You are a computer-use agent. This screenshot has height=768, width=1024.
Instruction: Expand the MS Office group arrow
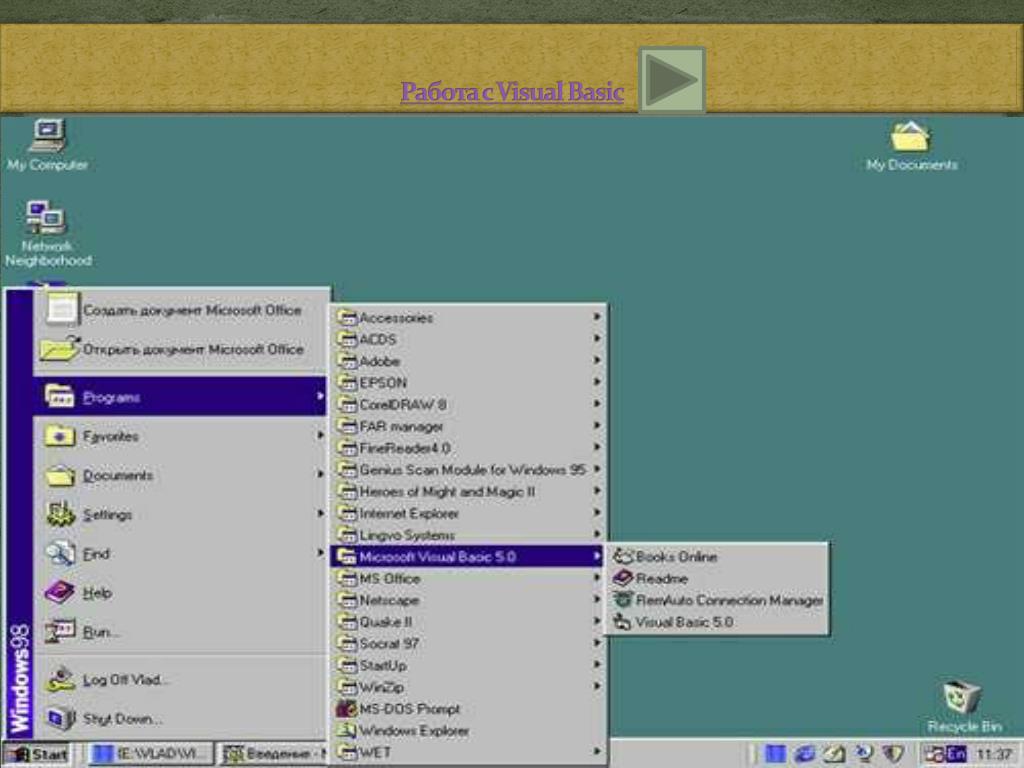(x=597, y=578)
